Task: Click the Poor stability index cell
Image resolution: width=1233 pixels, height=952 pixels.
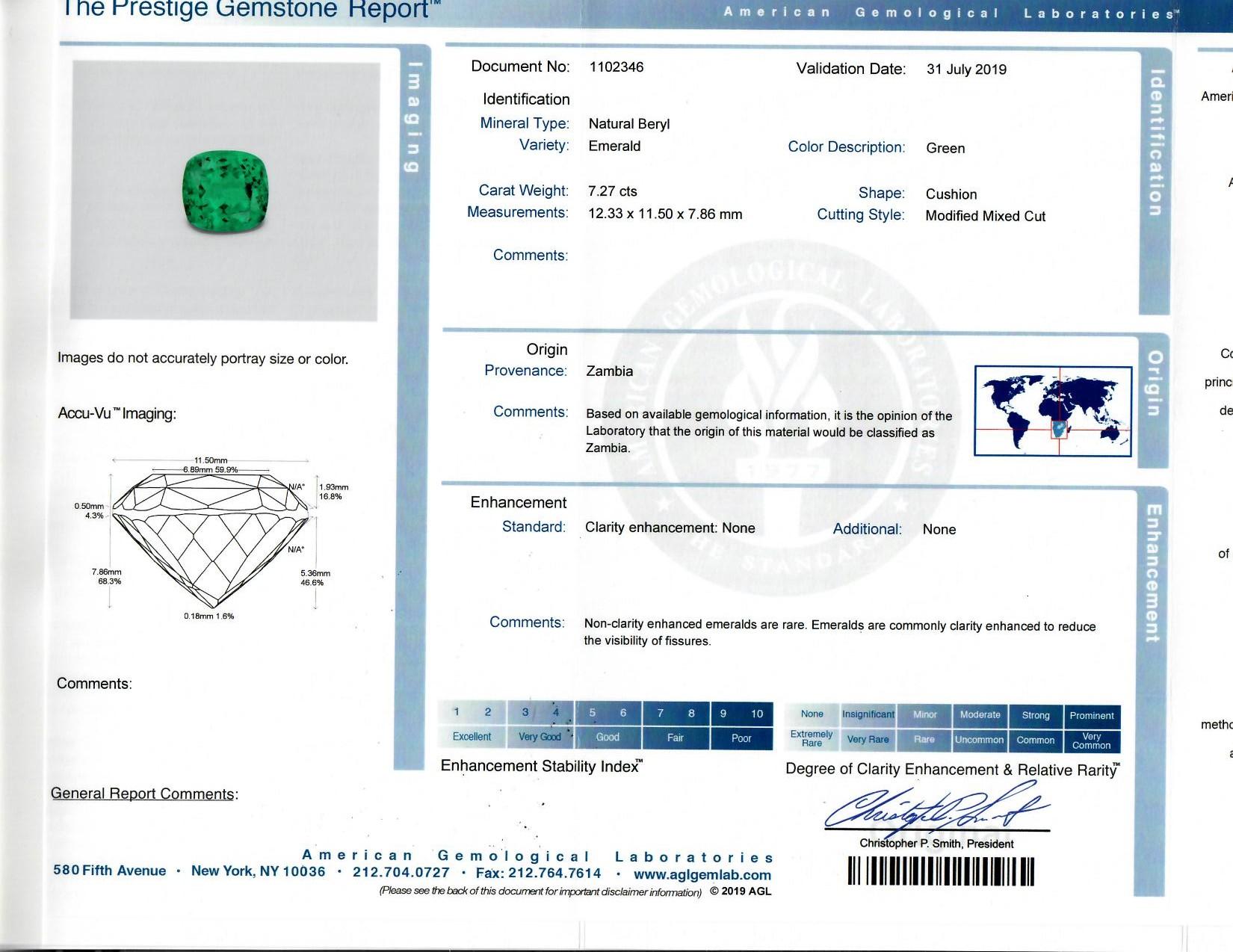Action: click(x=741, y=738)
